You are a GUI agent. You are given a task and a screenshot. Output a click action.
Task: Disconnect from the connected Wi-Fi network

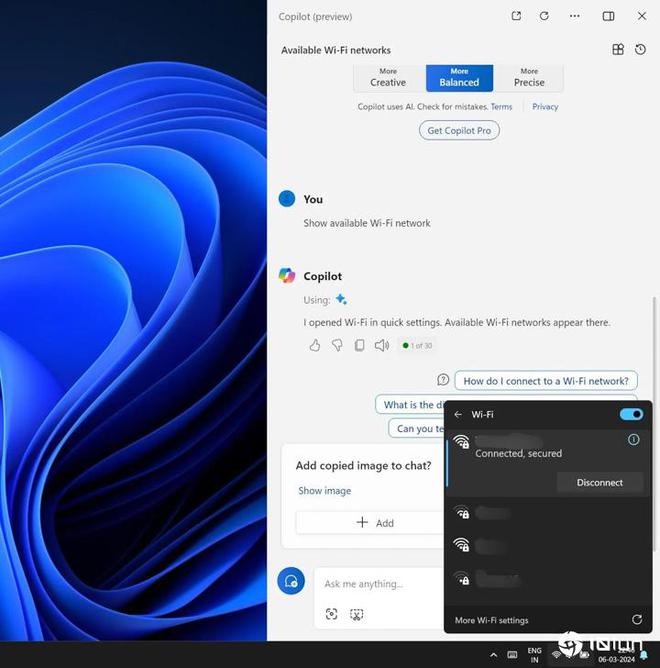point(599,483)
